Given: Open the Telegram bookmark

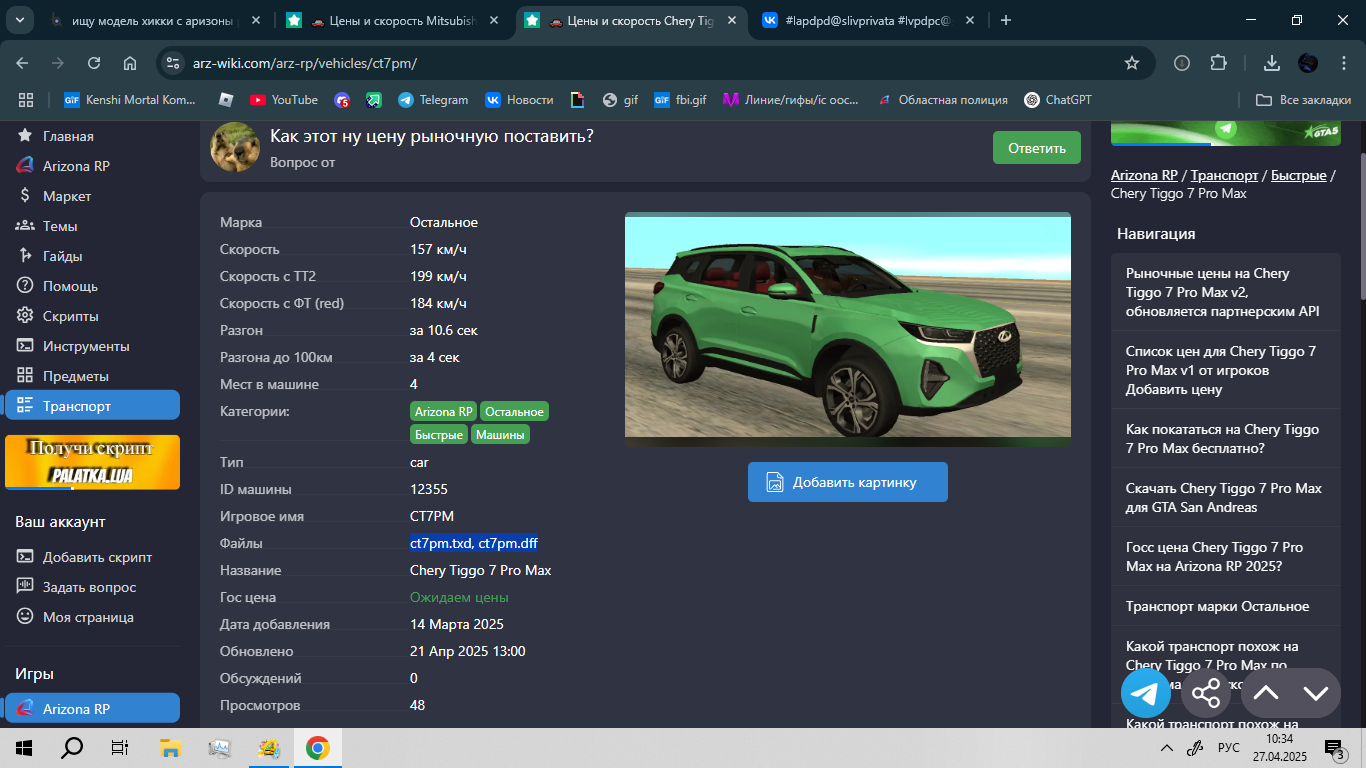Looking at the screenshot, I should (x=433, y=99).
